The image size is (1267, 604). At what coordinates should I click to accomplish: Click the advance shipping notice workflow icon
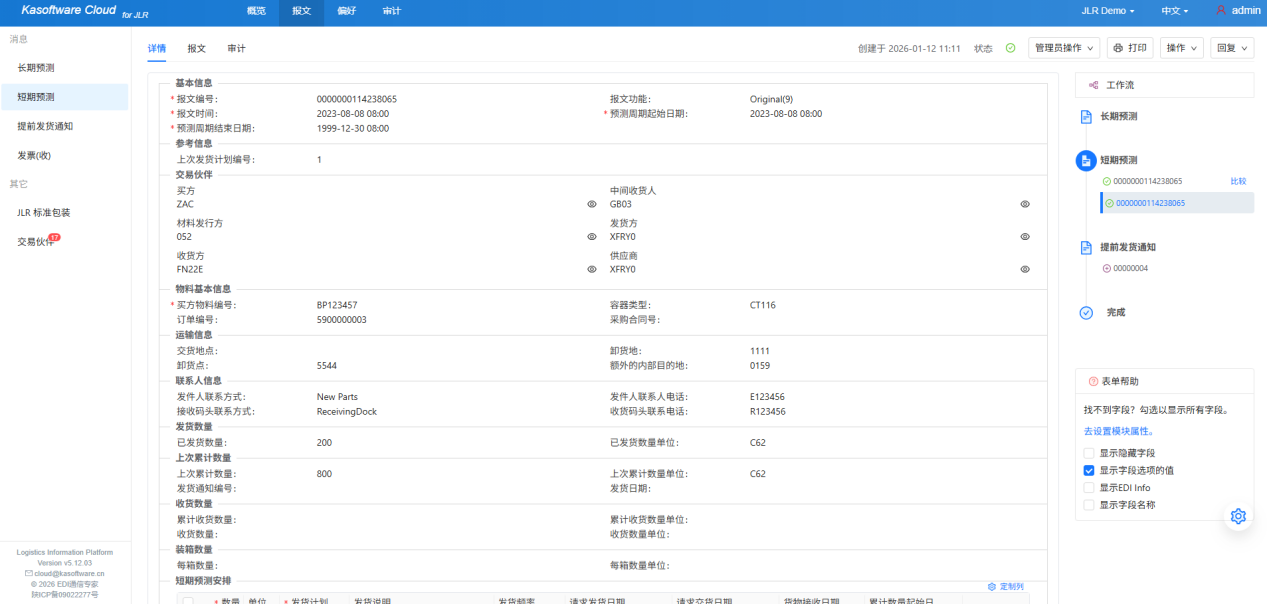pos(1086,247)
